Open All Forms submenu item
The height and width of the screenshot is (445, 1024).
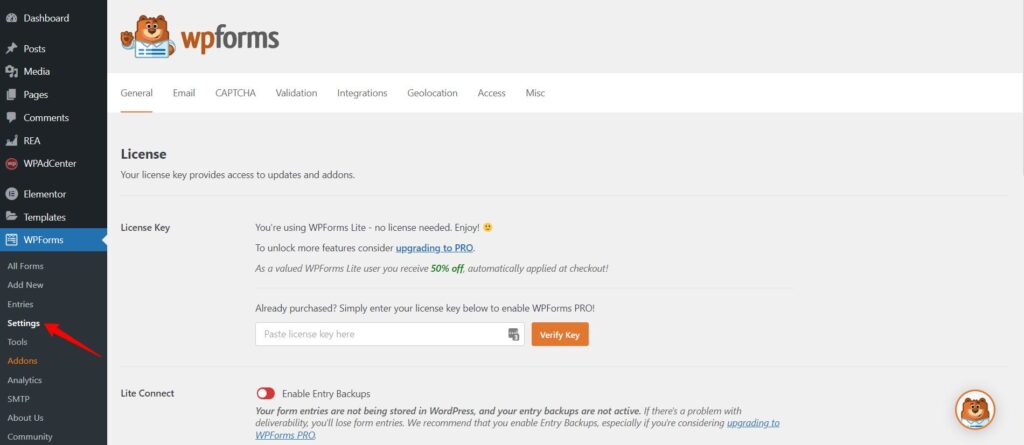tap(25, 266)
